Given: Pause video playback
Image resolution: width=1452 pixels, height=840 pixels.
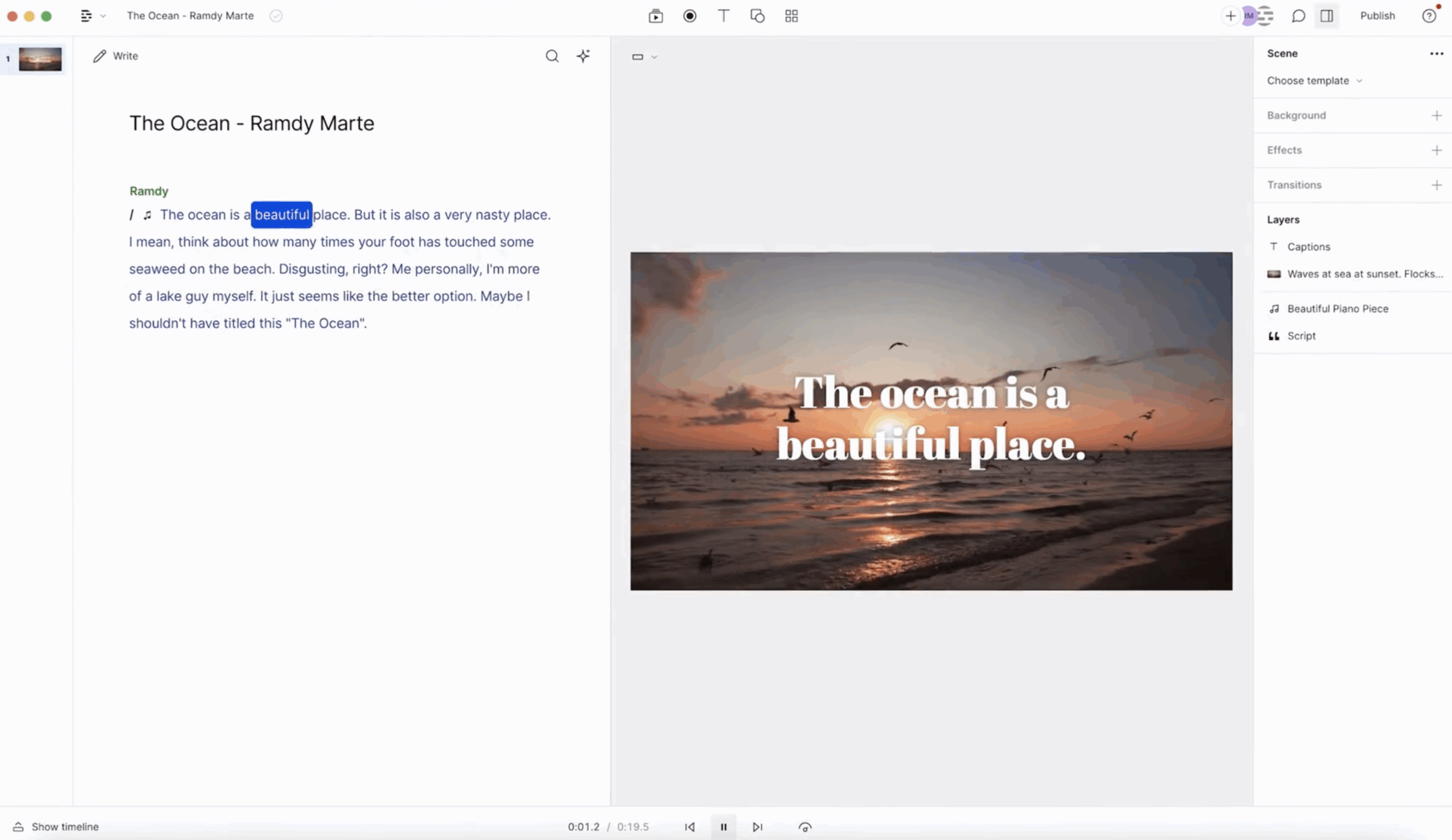Looking at the screenshot, I should click(x=723, y=827).
